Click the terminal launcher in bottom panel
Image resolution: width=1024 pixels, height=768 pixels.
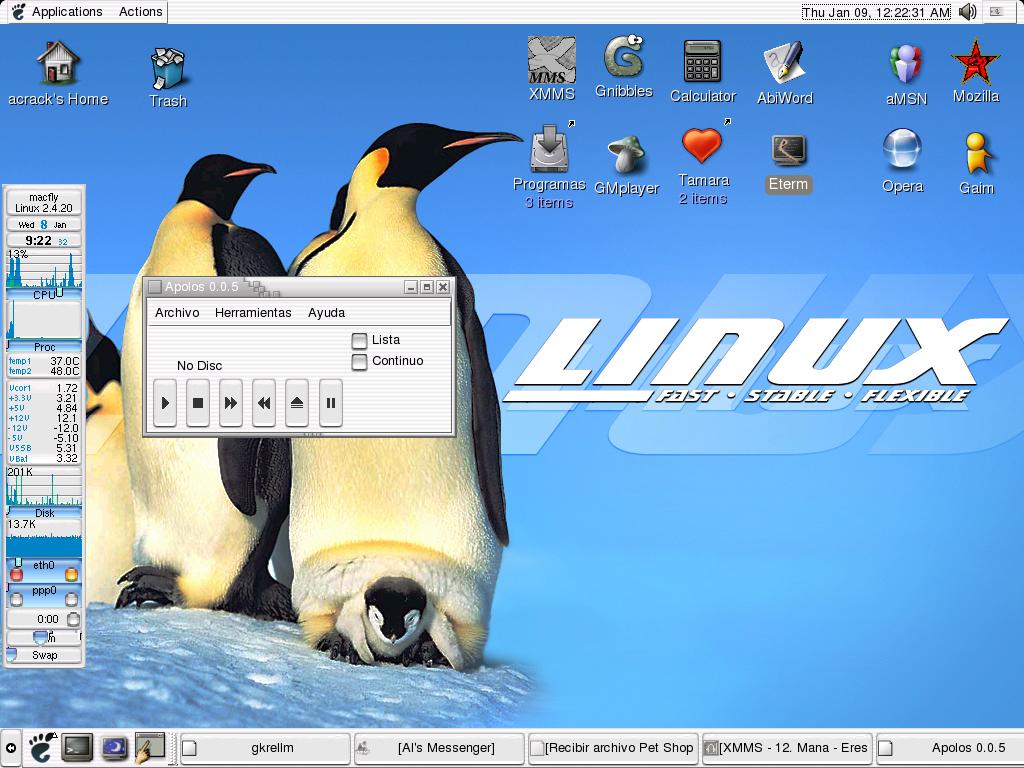point(77,747)
